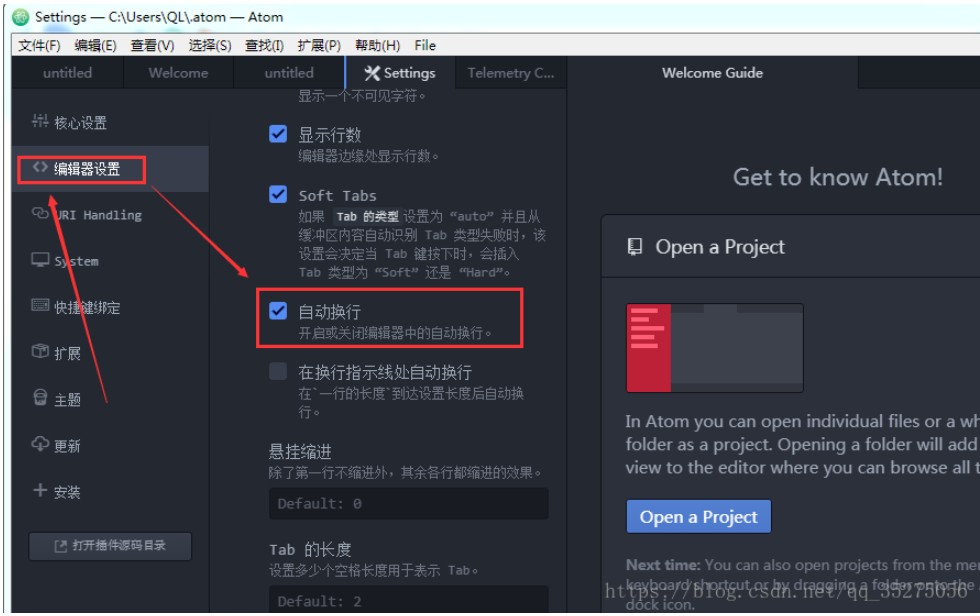Click the book icon beside Open a Project
This screenshot has height=616, width=980.
tap(634, 247)
